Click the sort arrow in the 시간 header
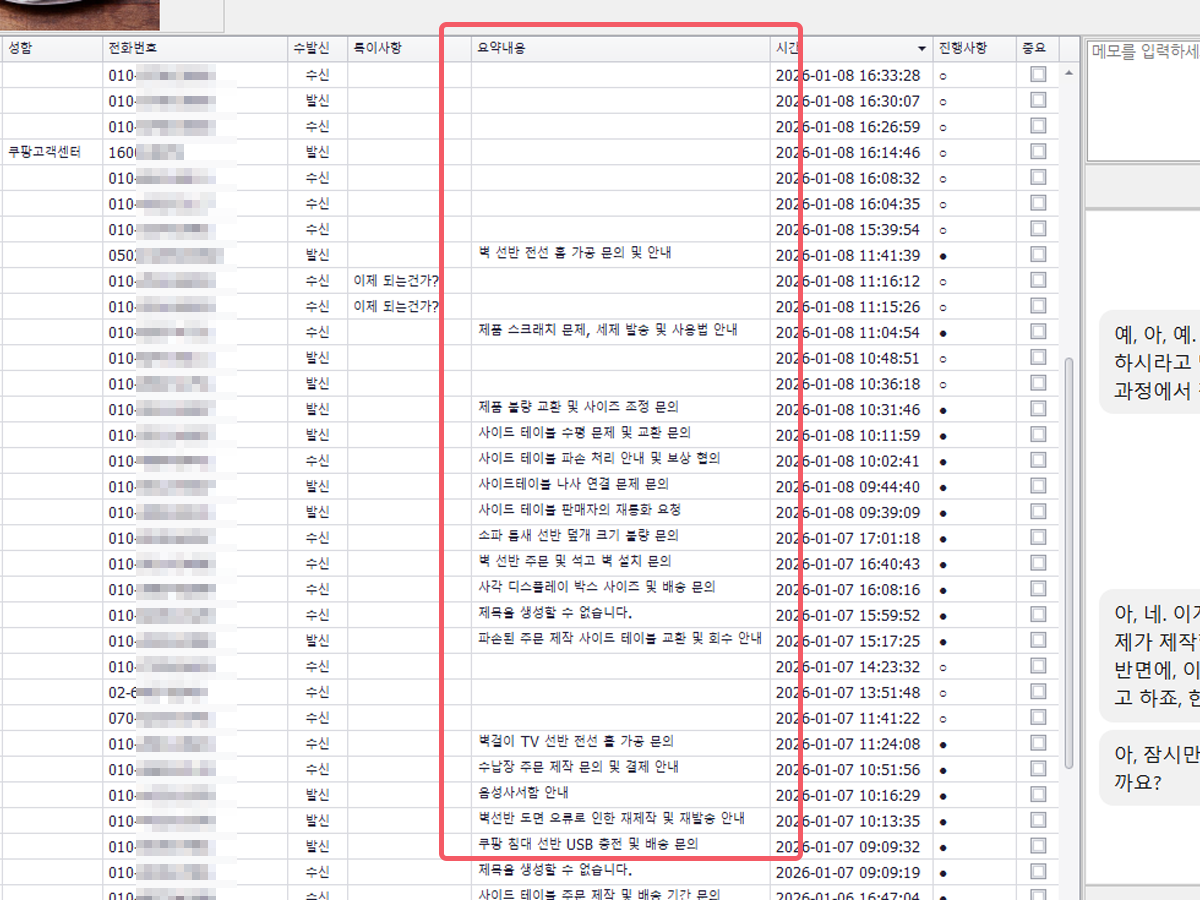The width and height of the screenshot is (1200, 900). pyautogui.click(x=922, y=49)
